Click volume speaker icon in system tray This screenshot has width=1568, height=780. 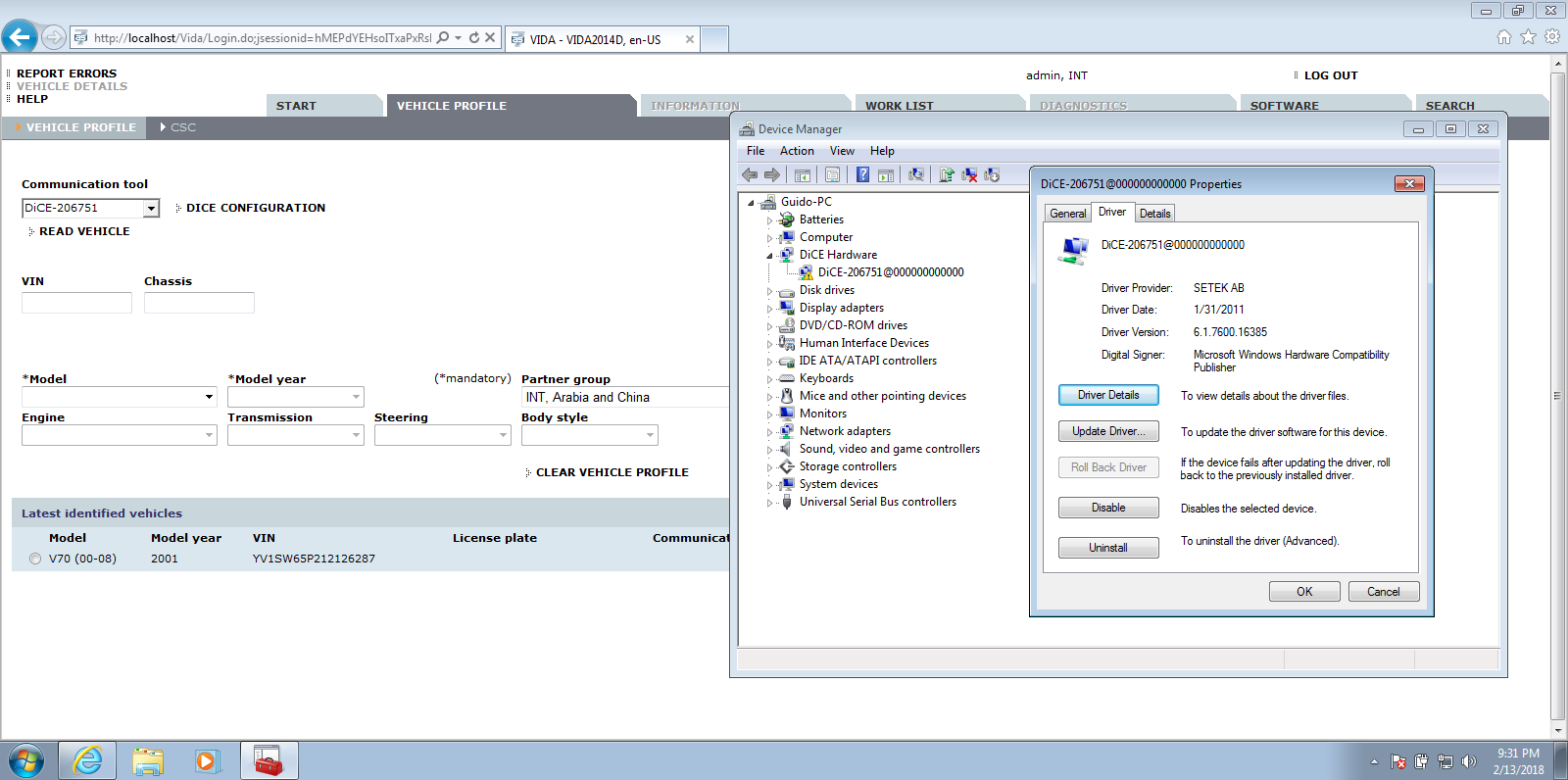click(x=1468, y=761)
